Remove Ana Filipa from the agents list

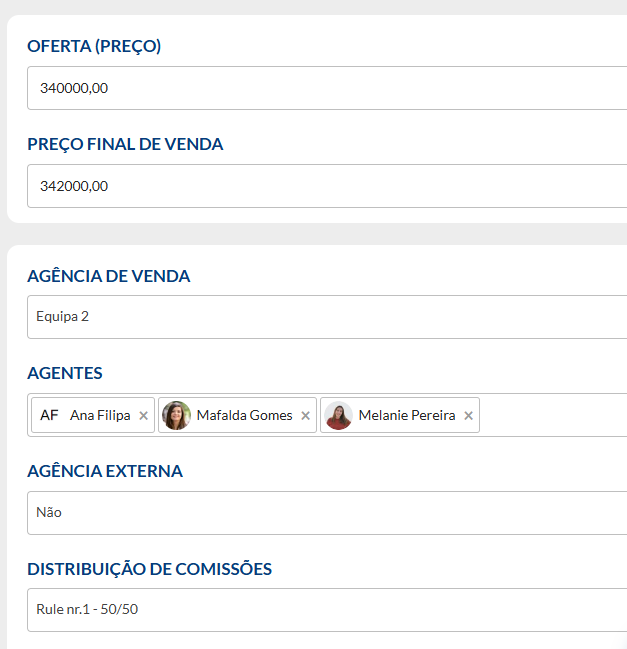click(144, 416)
